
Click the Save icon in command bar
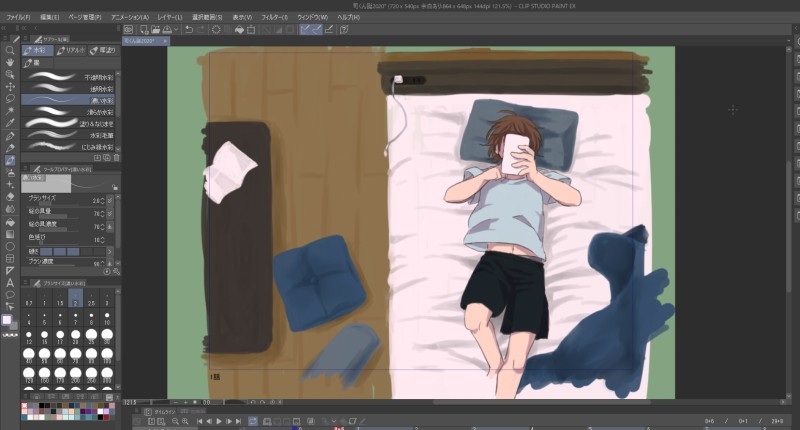click(x=167, y=30)
